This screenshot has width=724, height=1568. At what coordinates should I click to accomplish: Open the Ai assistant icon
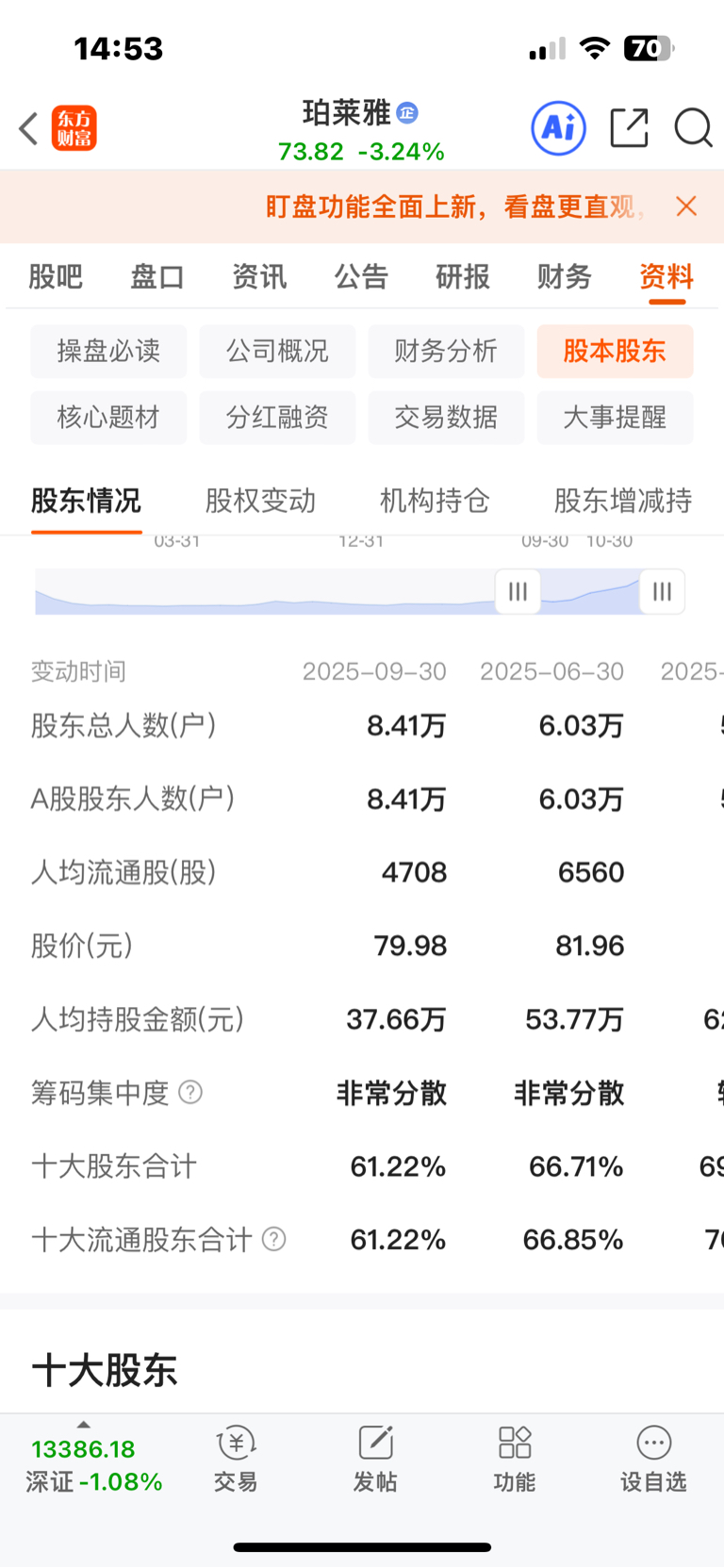pyautogui.click(x=558, y=127)
